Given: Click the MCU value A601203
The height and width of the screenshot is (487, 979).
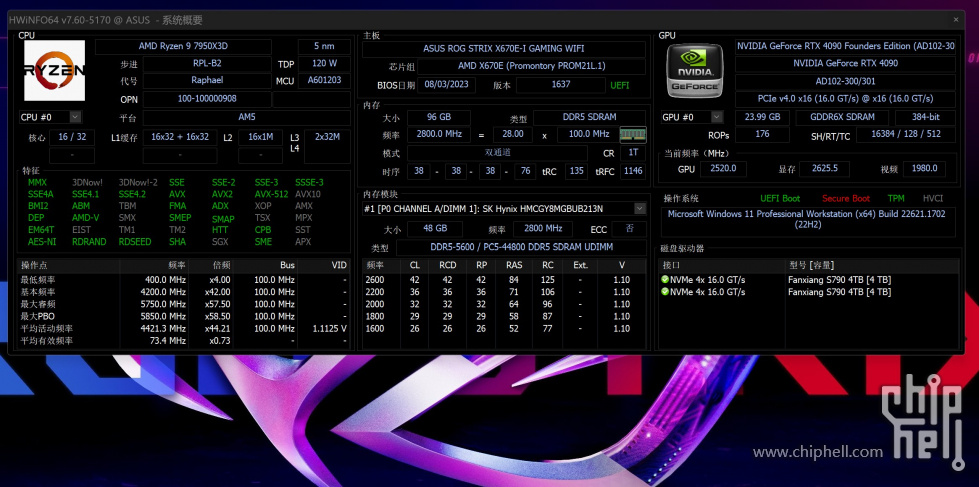Looking at the screenshot, I should click(324, 81).
